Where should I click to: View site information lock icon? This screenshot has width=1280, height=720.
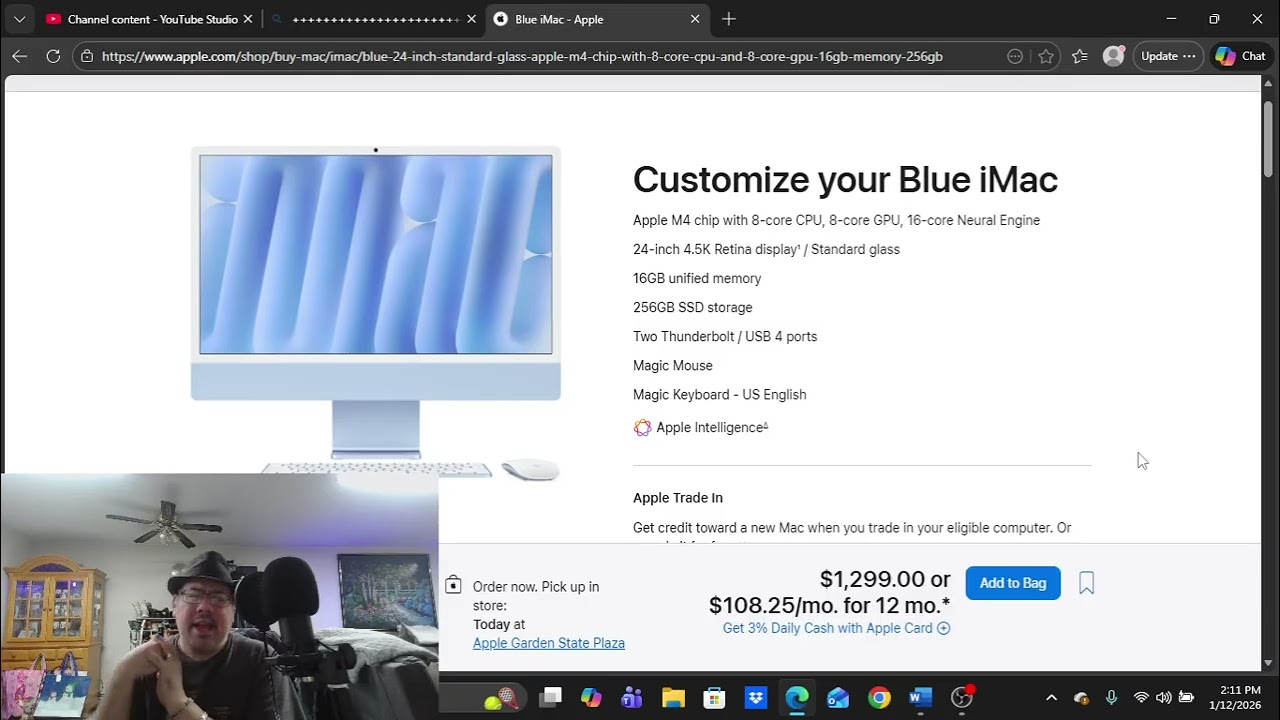[x=87, y=56]
